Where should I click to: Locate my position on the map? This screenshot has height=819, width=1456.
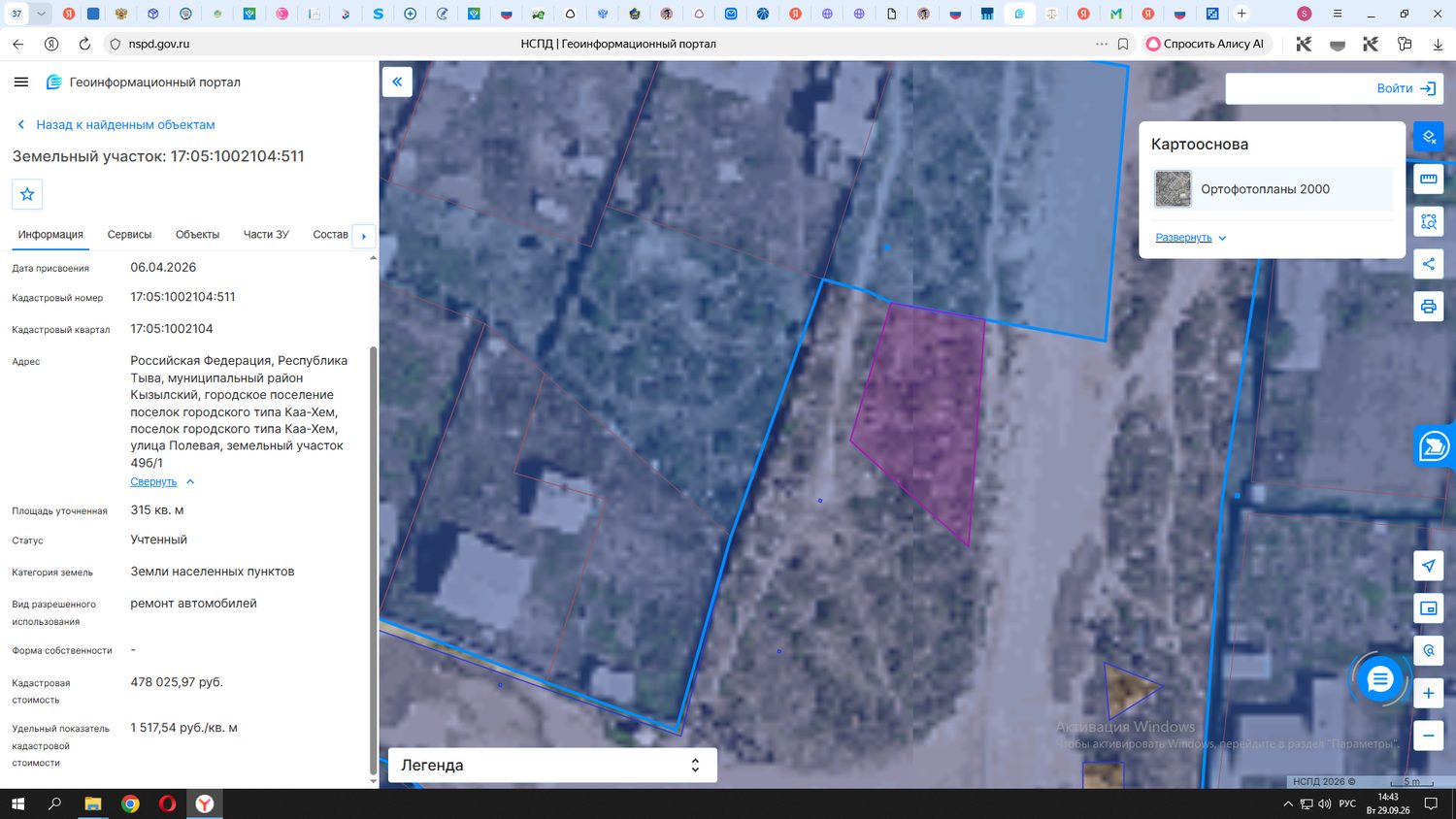[x=1429, y=566]
